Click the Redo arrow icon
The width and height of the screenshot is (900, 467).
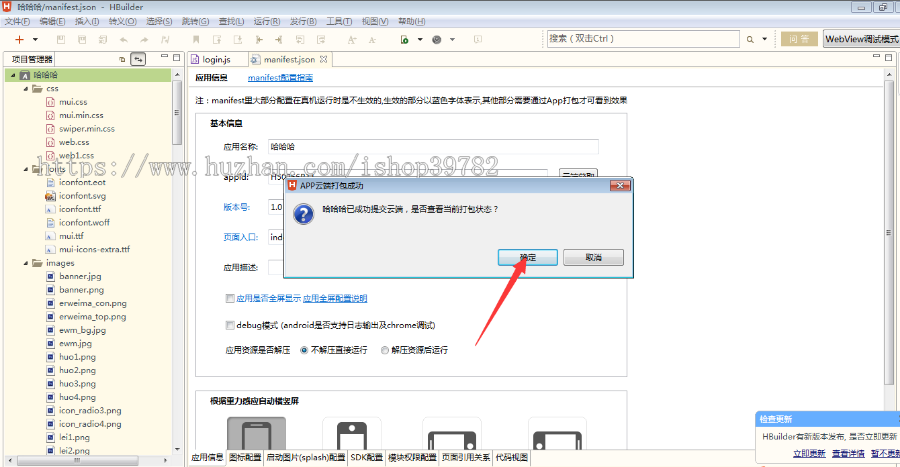144,40
